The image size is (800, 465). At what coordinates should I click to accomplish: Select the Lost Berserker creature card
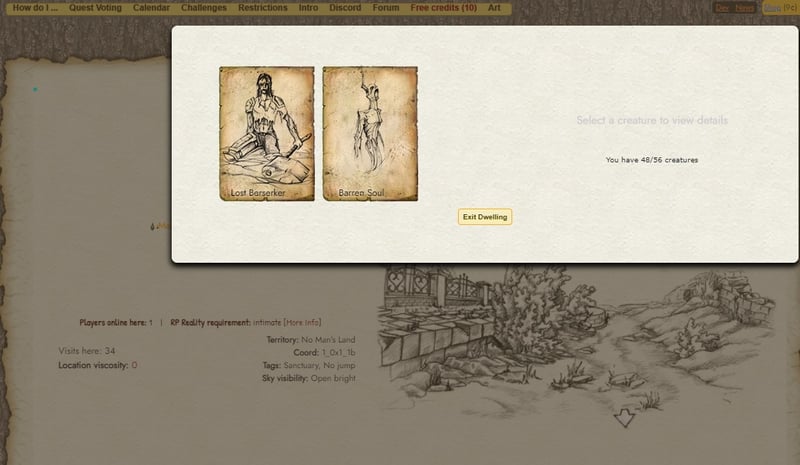coord(266,134)
